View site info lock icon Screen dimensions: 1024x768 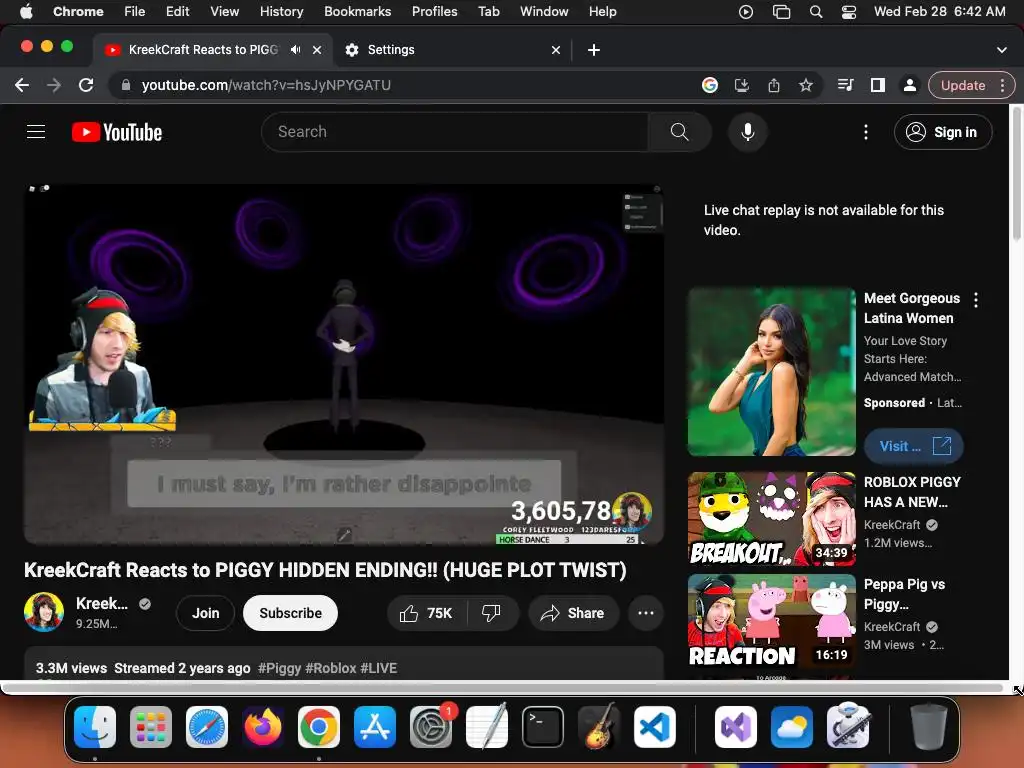point(126,85)
